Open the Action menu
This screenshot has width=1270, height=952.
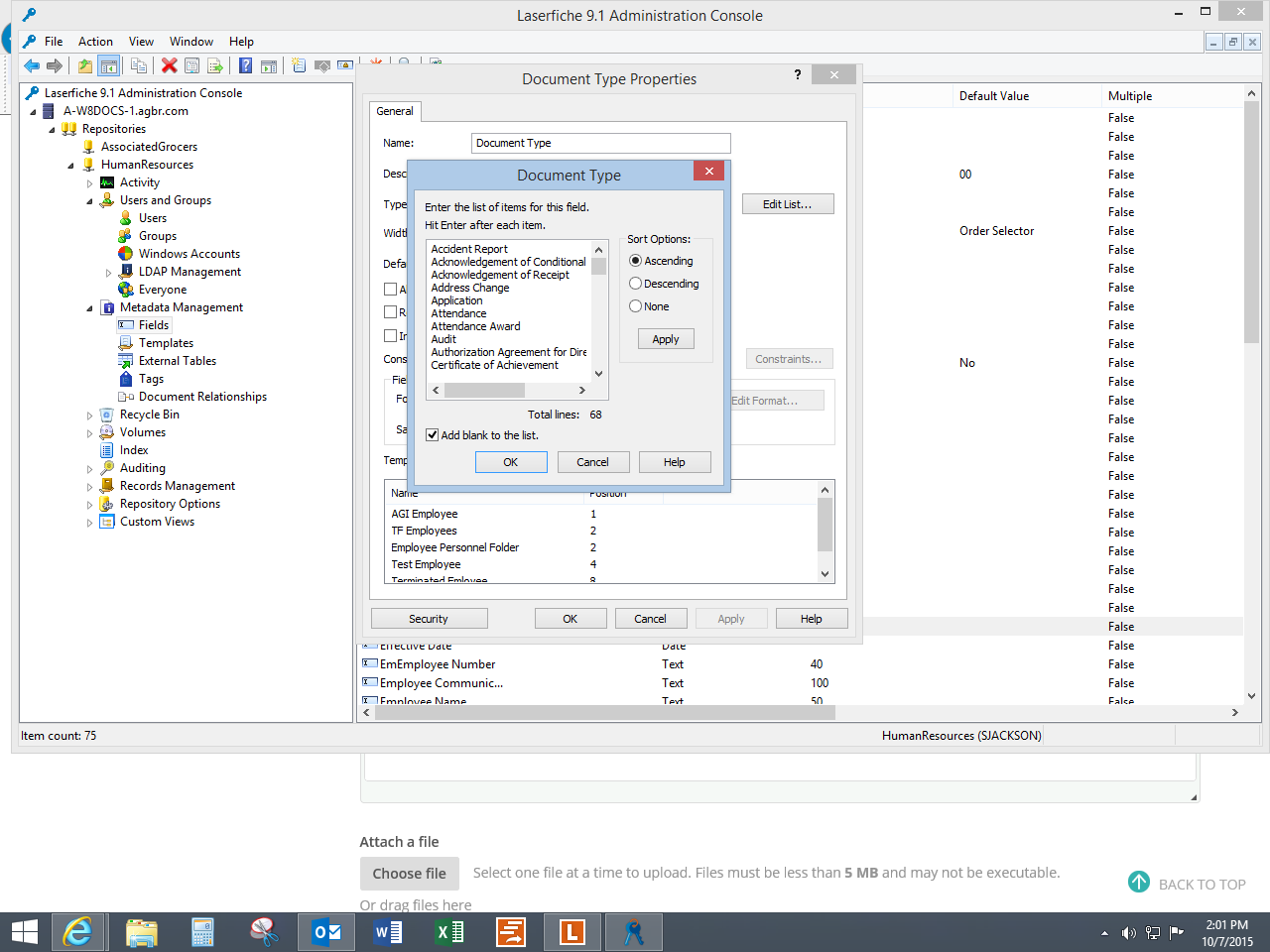tap(95, 42)
